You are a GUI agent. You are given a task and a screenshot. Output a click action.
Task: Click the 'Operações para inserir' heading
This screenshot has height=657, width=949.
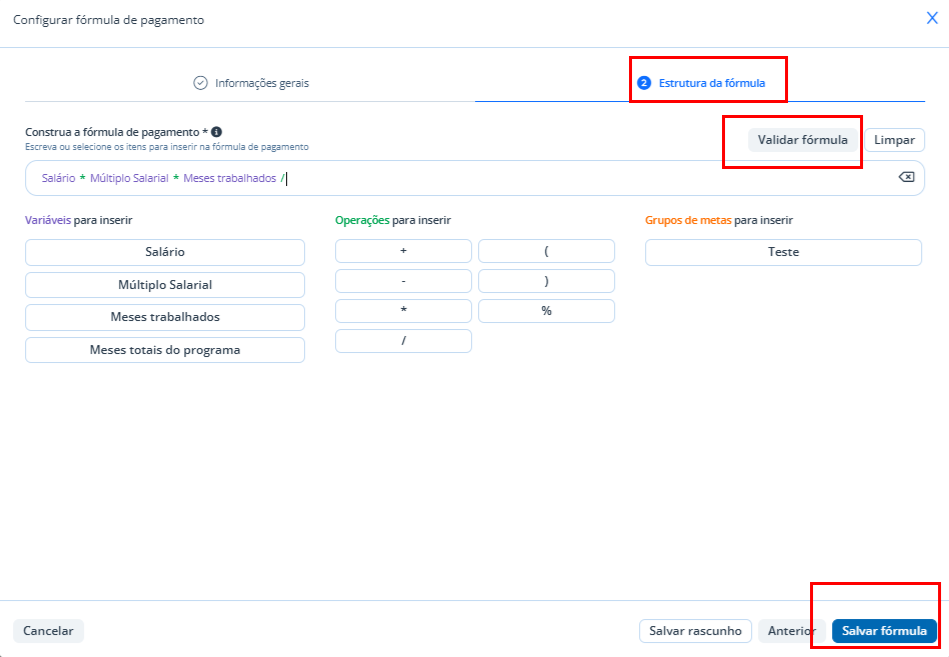pos(393,220)
